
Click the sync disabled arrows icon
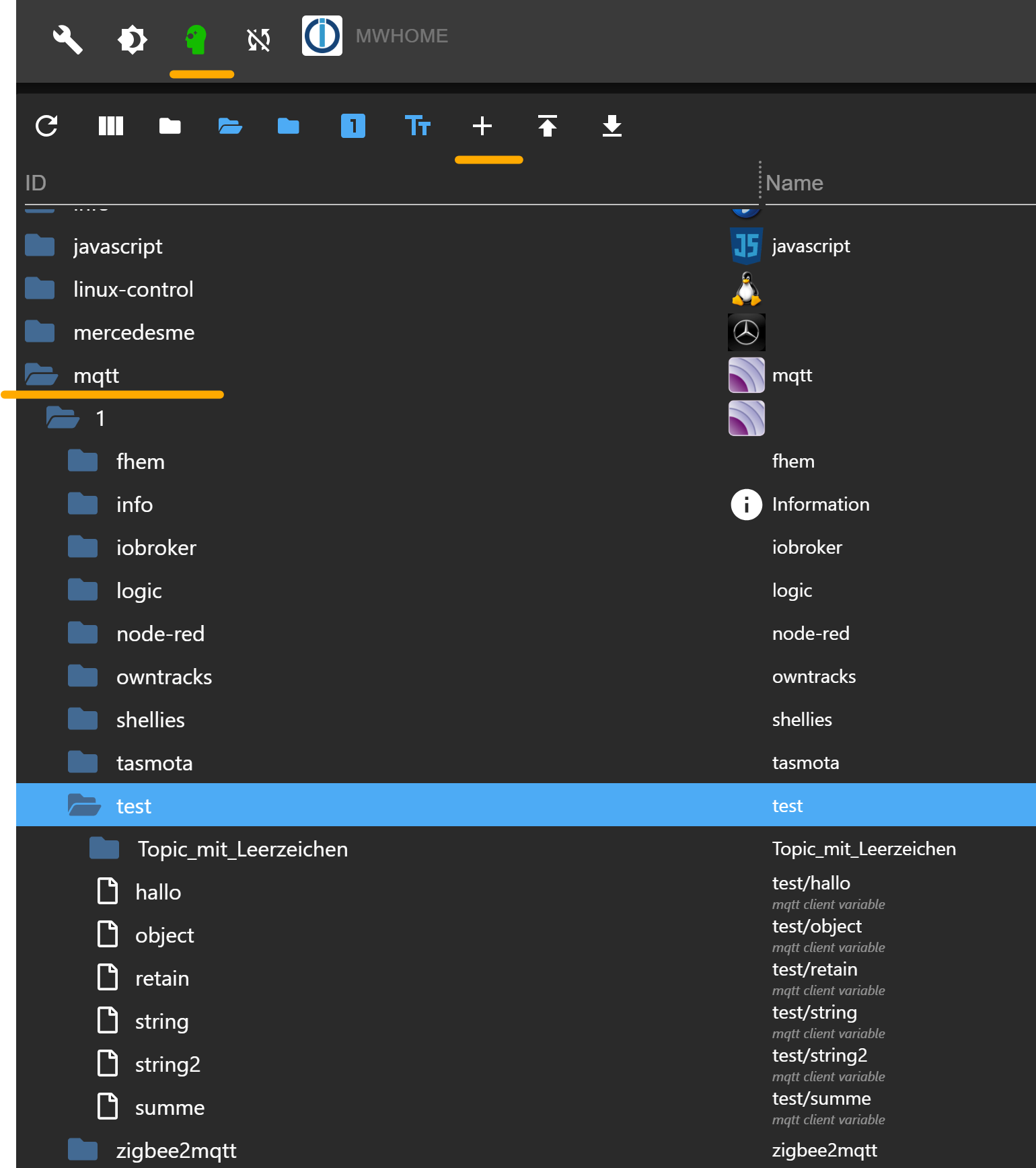(258, 39)
